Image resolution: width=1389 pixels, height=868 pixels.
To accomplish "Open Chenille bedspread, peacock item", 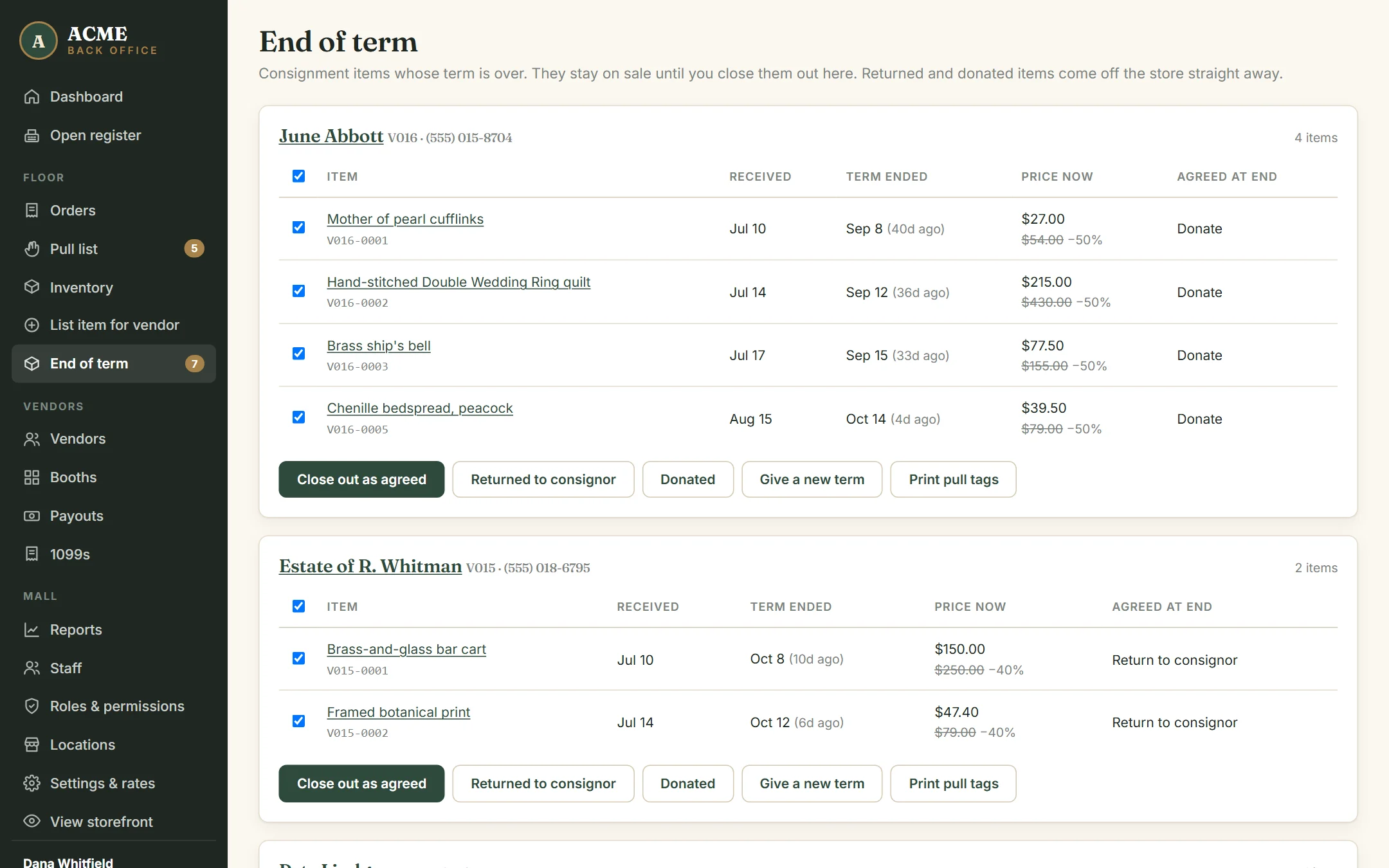I will point(420,408).
